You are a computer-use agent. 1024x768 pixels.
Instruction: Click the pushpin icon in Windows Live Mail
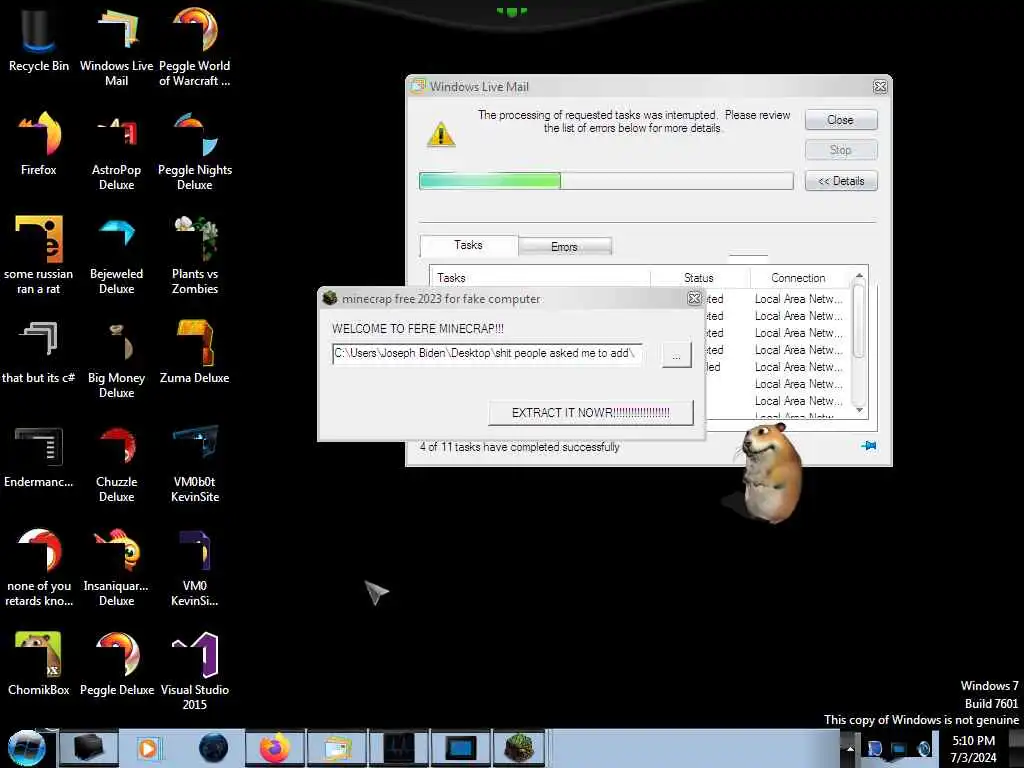869,446
